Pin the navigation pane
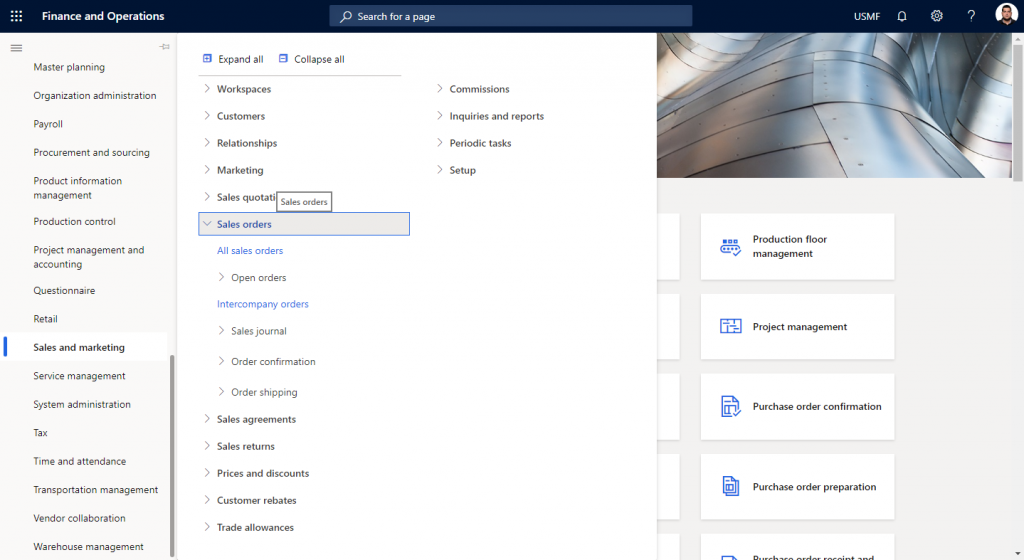Screen dimensions: 1024x560 coord(165,47)
